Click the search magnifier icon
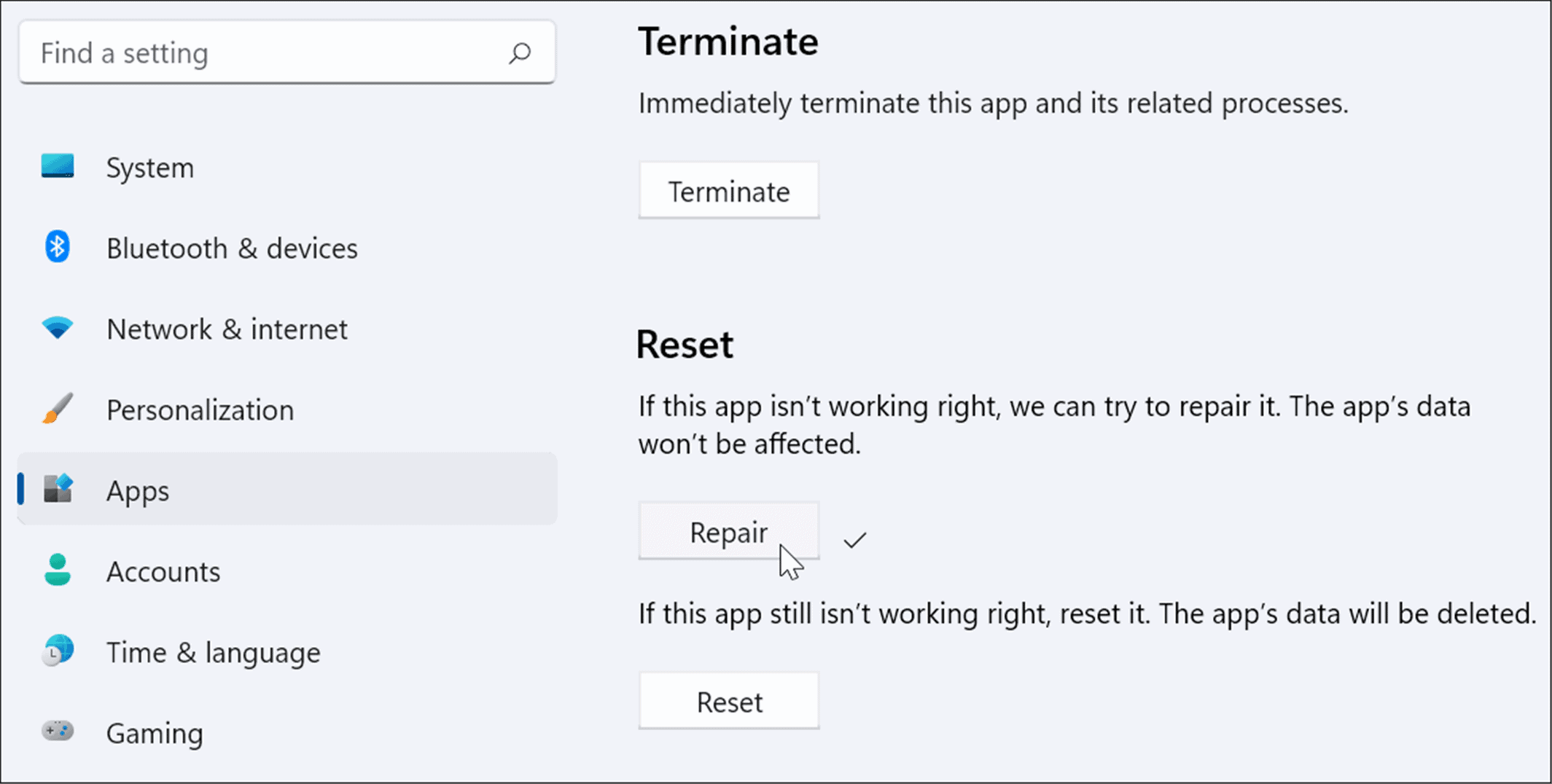This screenshot has width=1552, height=784. pyautogui.click(x=520, y=52)
